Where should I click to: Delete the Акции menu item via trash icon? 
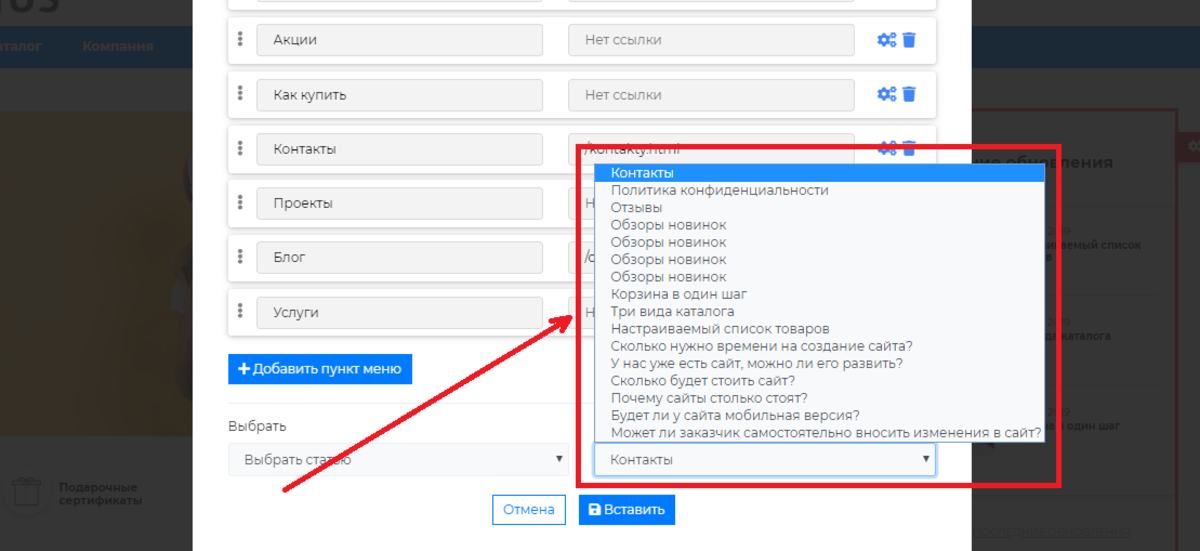point(909,40)
